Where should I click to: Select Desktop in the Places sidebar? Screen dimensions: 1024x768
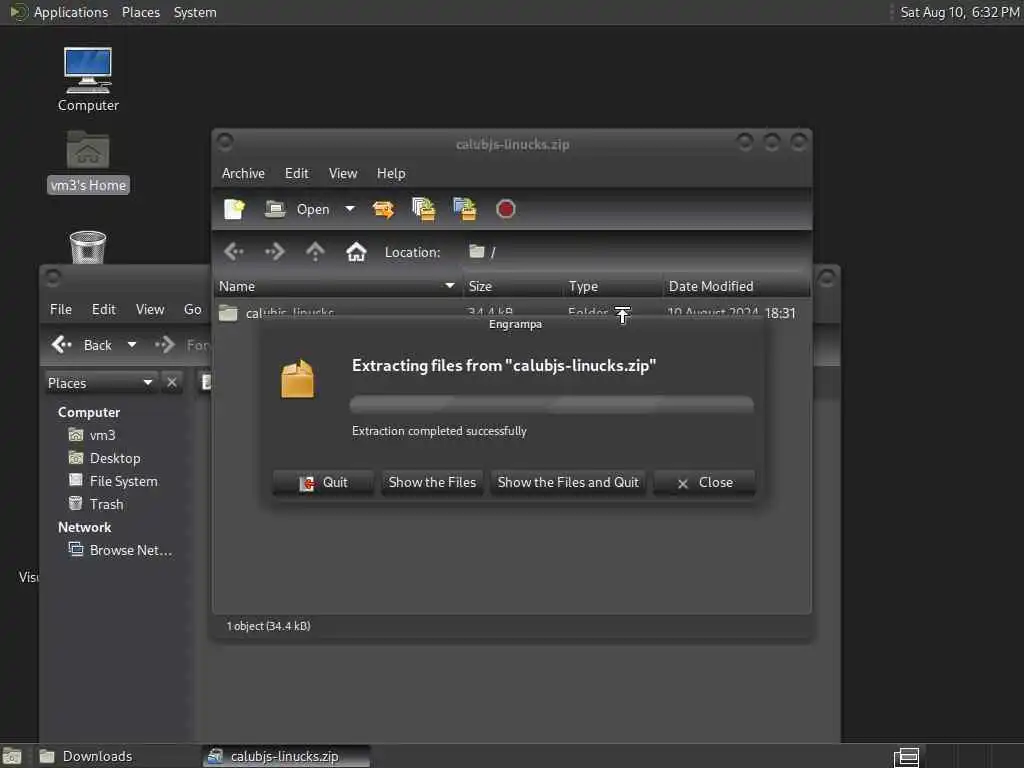[x=104, y=458]
